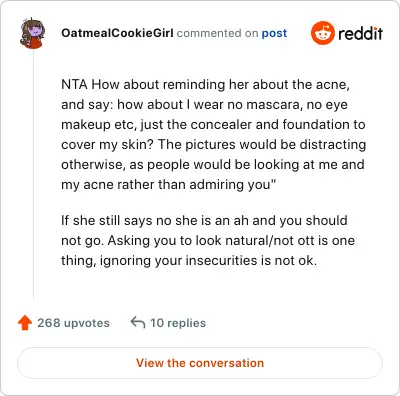Click the line "not go. Asking you to look"
Viewport: 400px width, 396px height.
pos(208,241)
